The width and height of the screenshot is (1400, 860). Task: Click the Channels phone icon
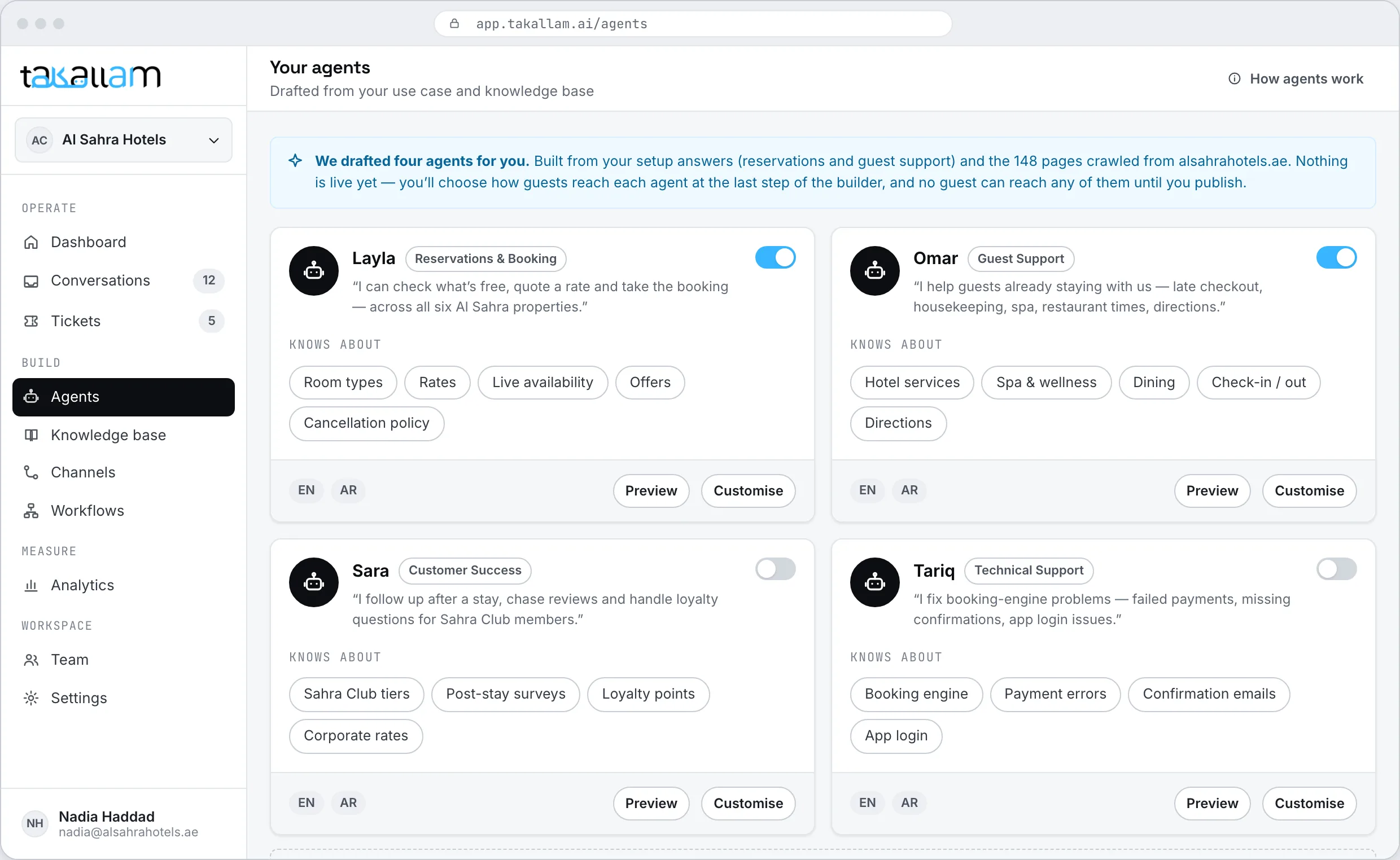click(31, 473)
